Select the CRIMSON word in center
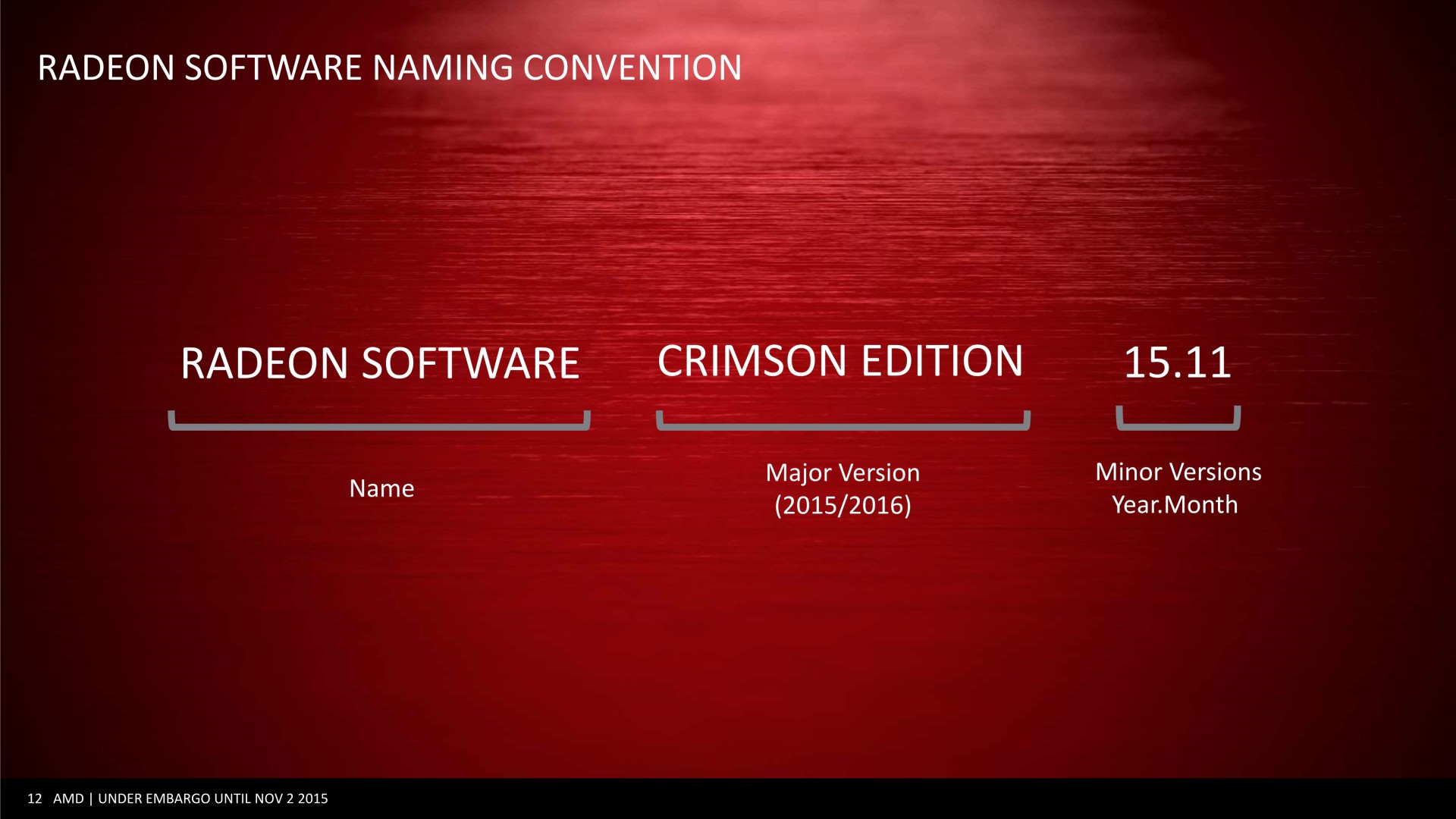 click(752, 361)
